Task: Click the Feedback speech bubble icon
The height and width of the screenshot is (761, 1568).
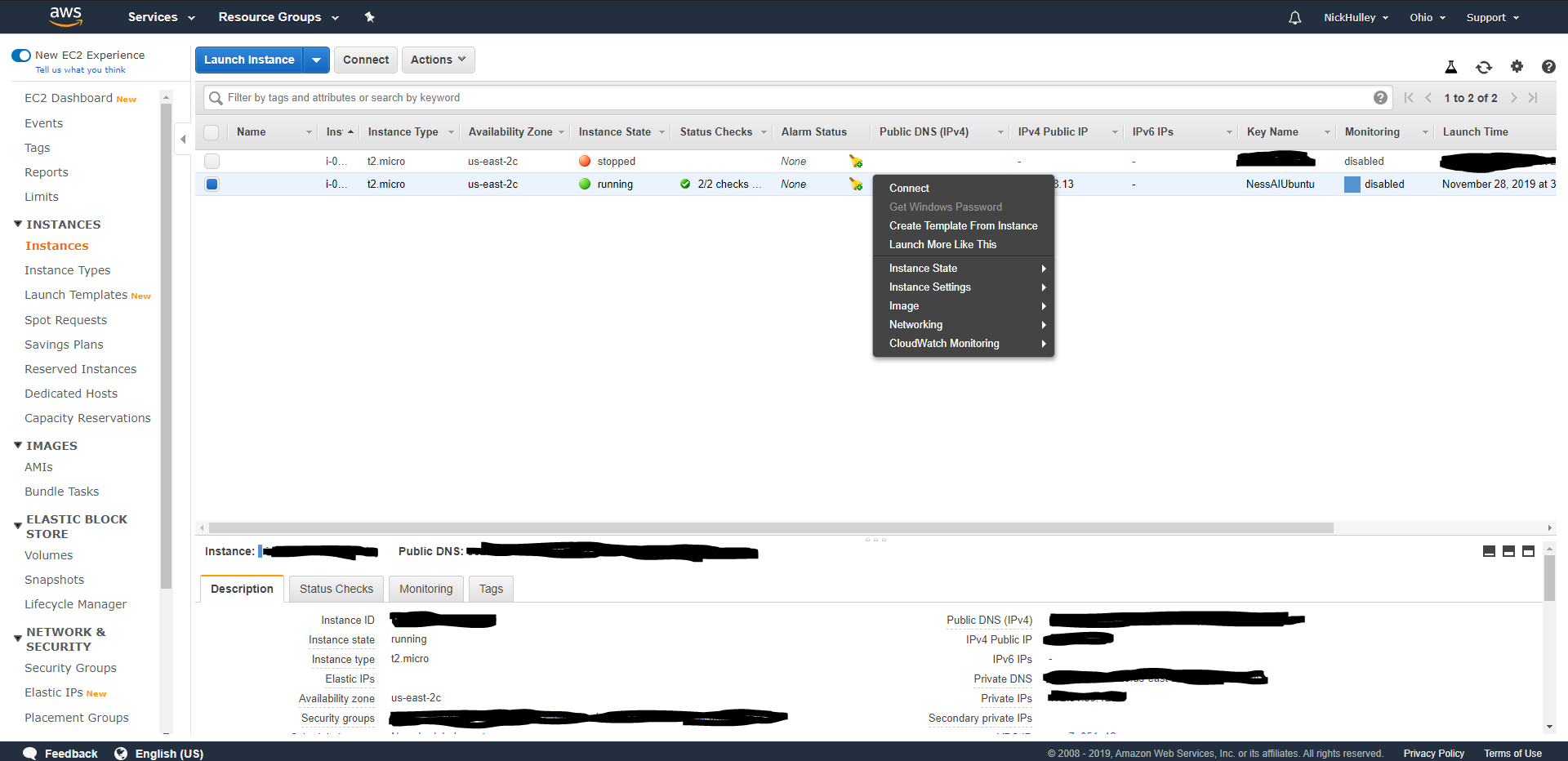Action: click(30, 753)
